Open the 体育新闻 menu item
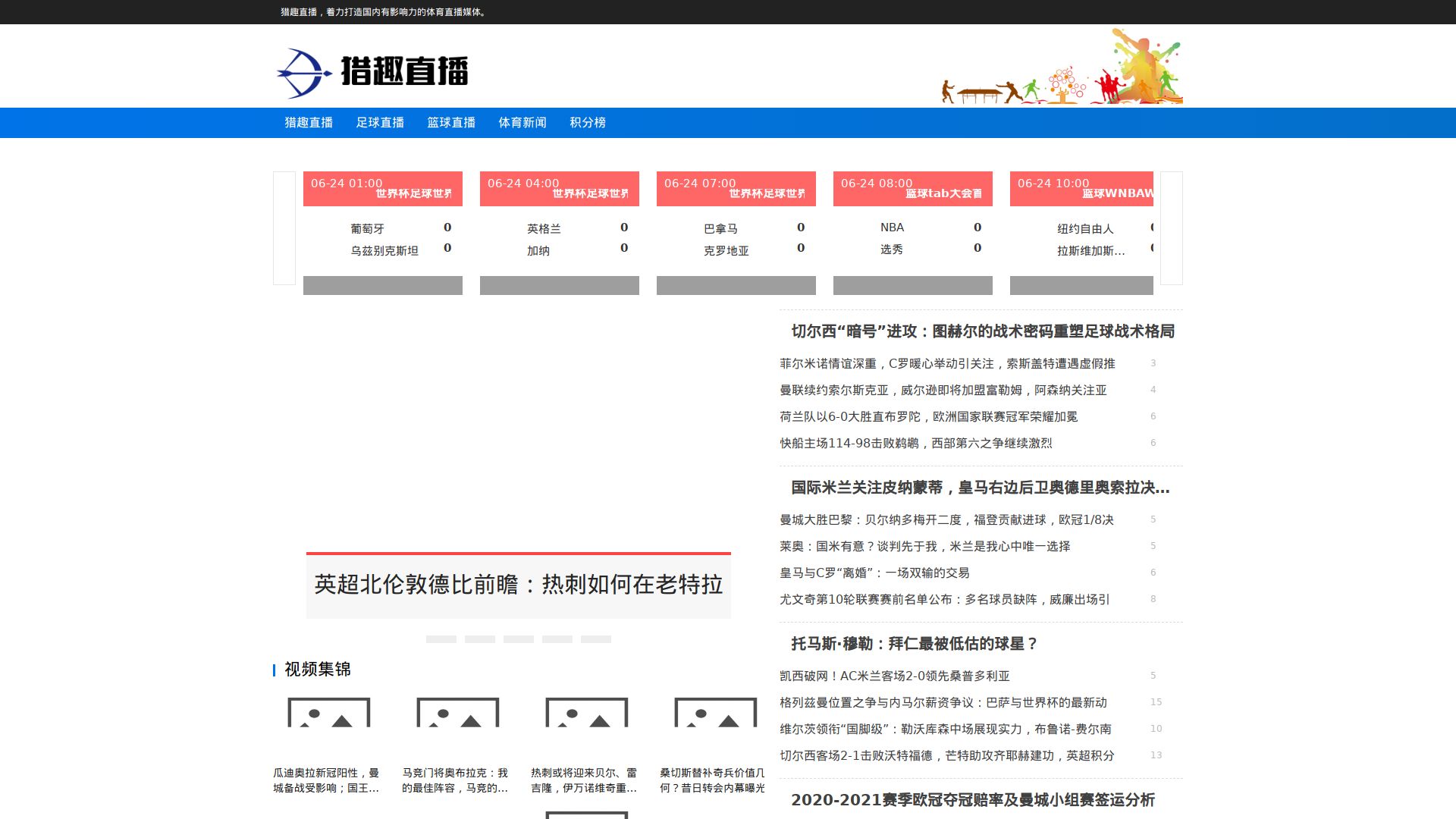Image resolution: width=1456 pixels, height=819 pixels. tap(522, 123)
